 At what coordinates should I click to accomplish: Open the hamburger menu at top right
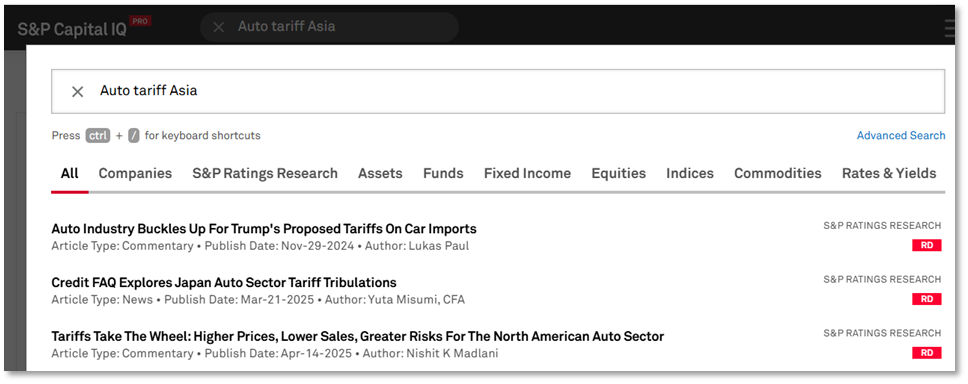pos(949,28)
